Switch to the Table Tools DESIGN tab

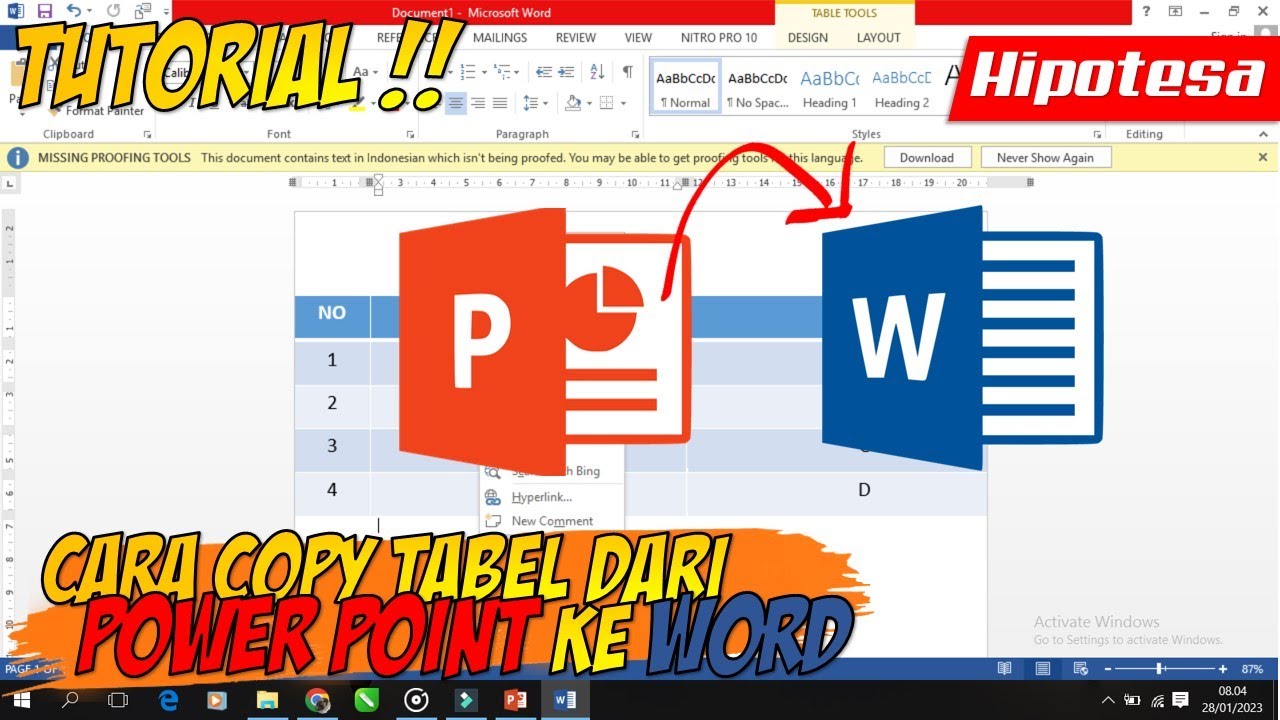point(808,38)
